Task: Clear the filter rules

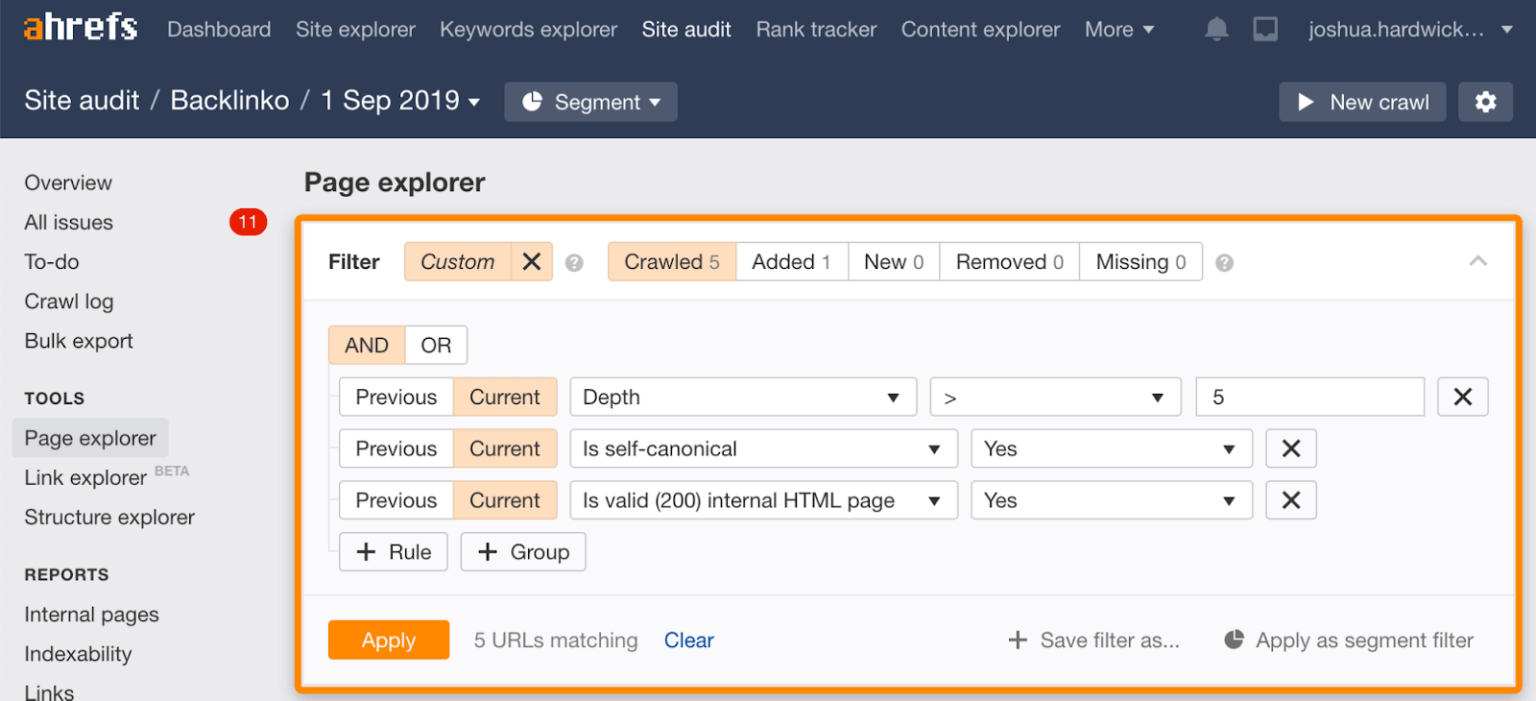Action: 689,640
